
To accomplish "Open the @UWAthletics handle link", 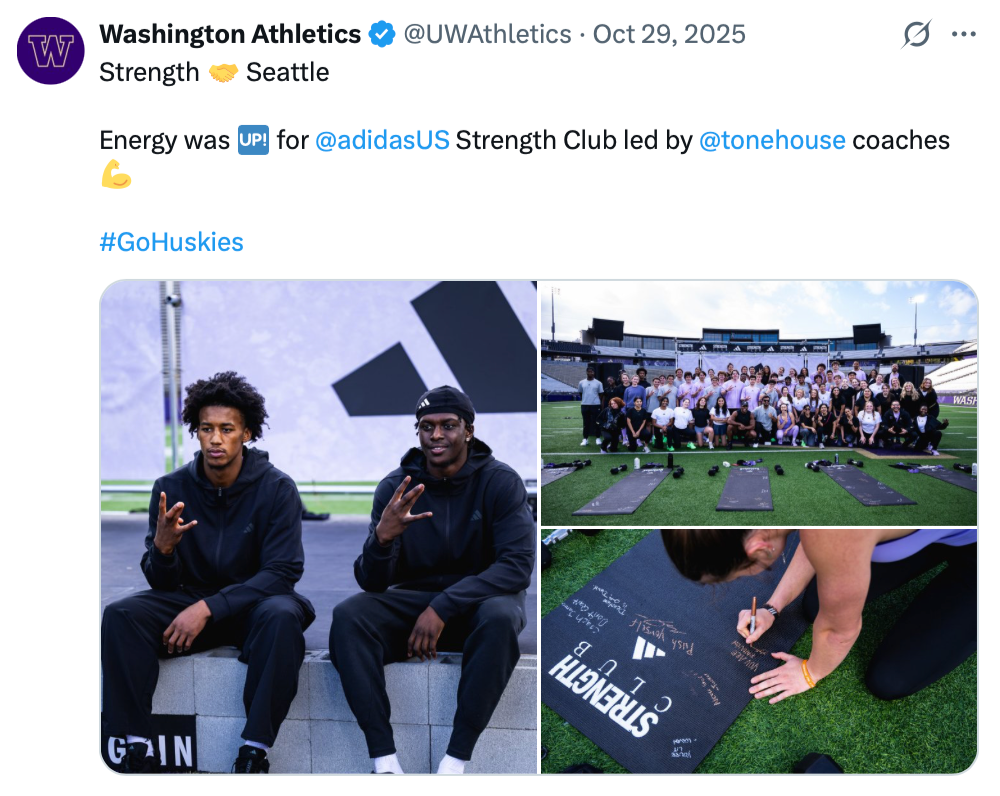I will pos(487,35).
